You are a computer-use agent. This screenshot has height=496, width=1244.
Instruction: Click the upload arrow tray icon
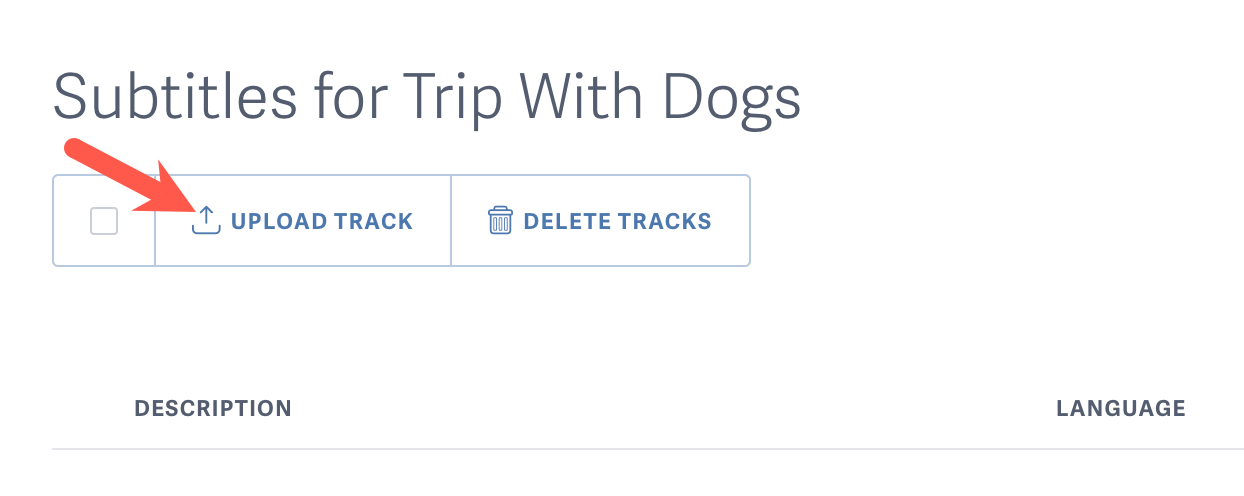tap(205, 220)
